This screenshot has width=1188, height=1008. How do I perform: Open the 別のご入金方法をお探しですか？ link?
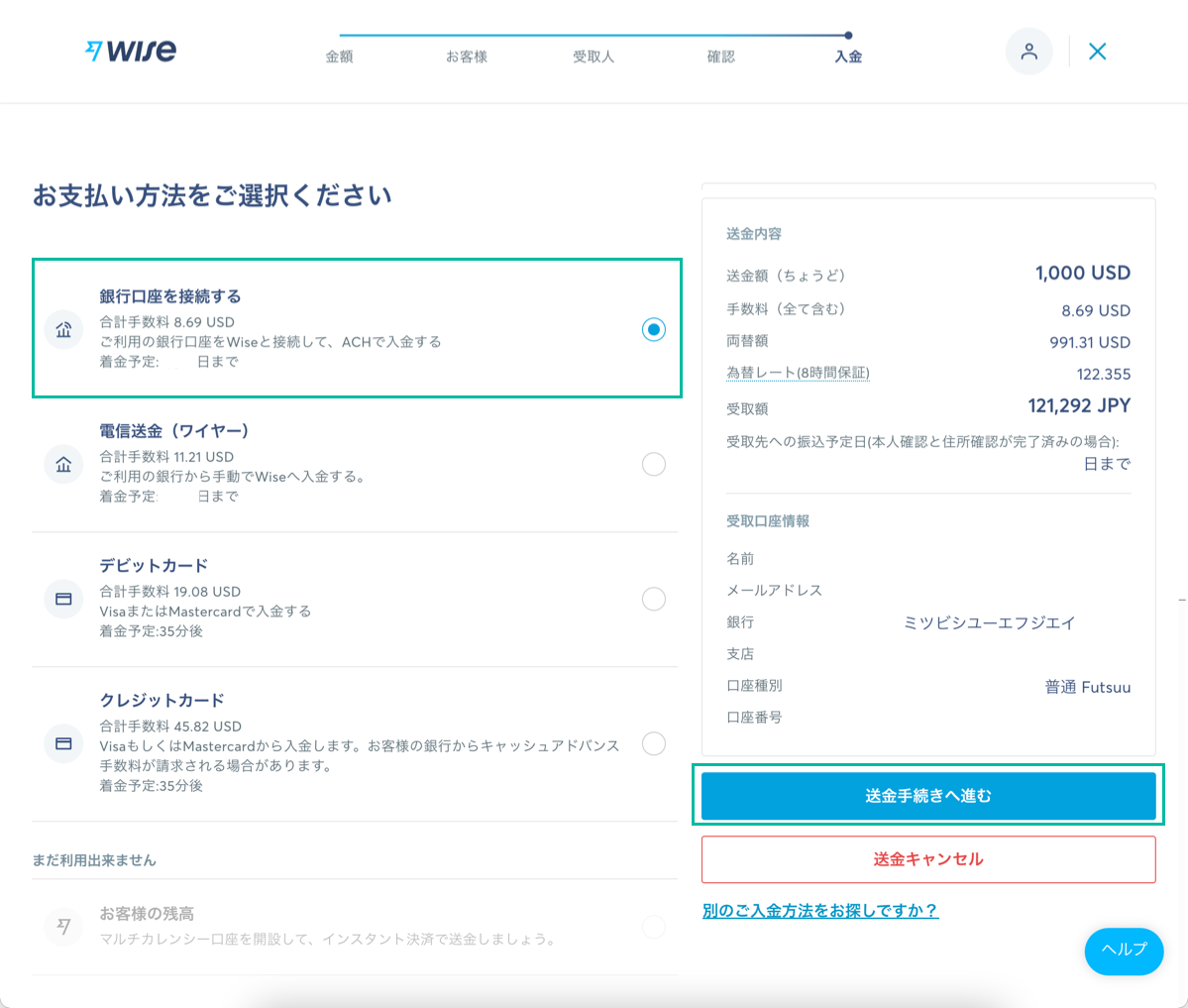click(x=819, y=911)
